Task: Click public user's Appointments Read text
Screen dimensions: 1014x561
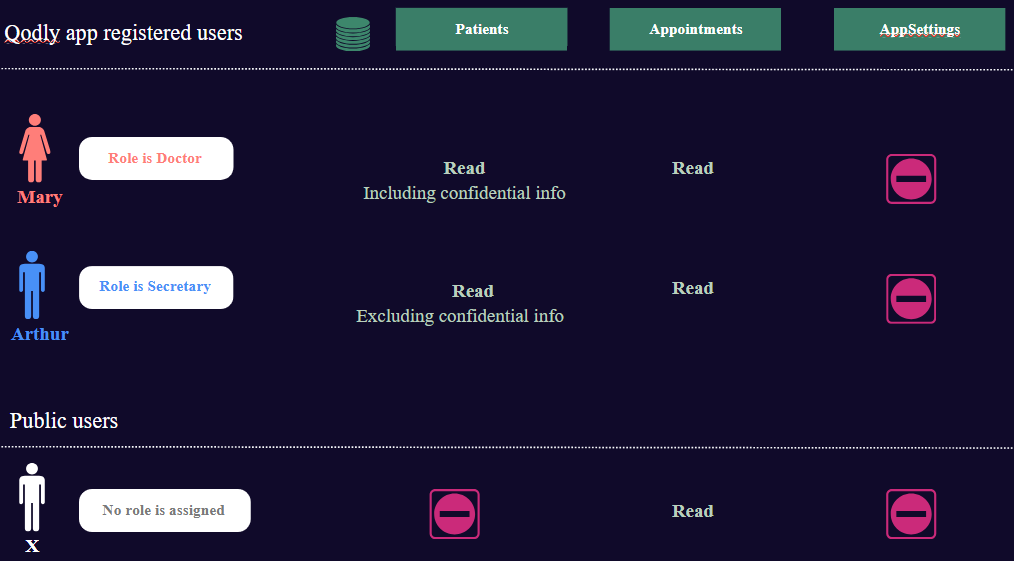Action: (693, 511)
